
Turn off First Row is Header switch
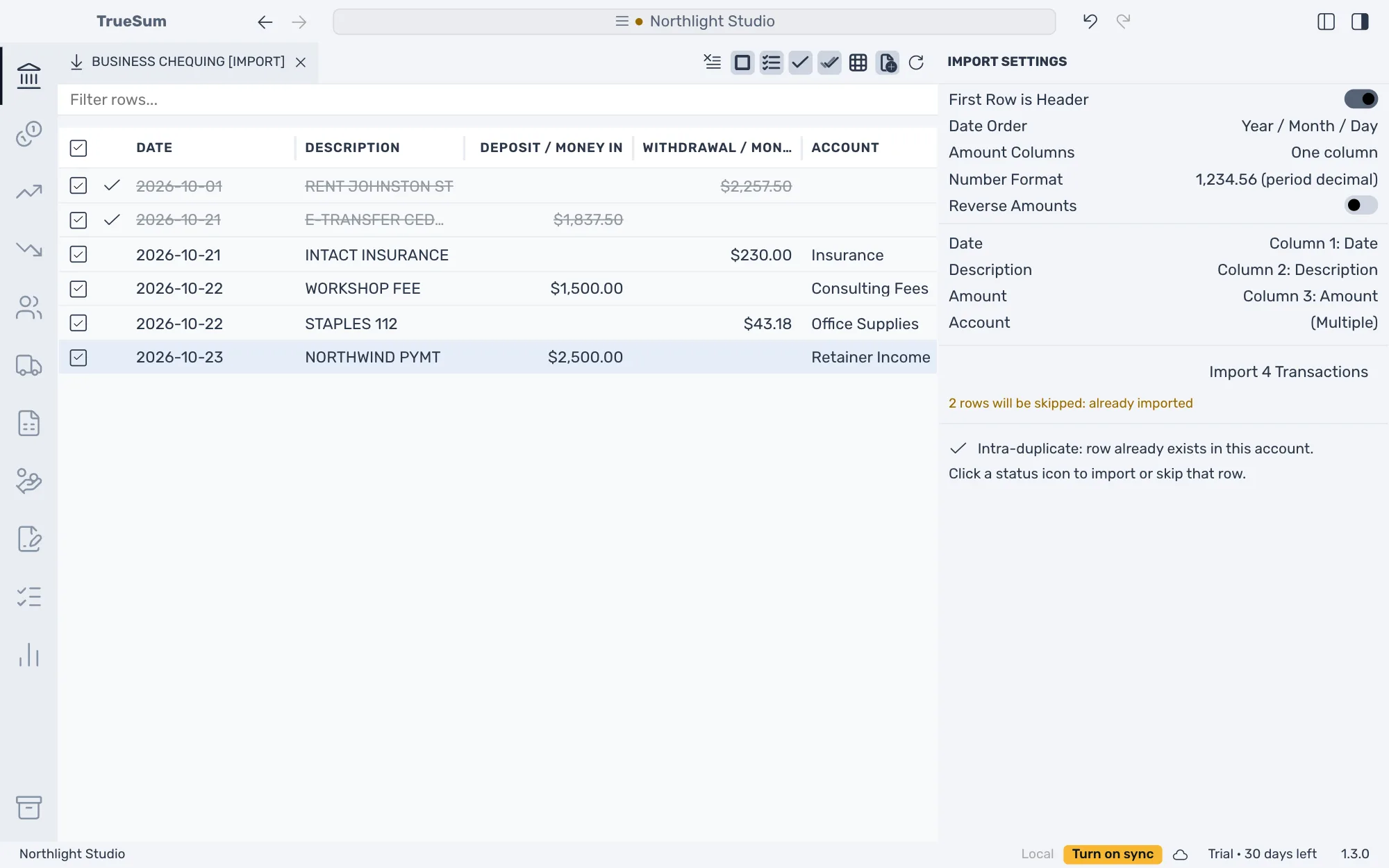(x=1361, y=99)
